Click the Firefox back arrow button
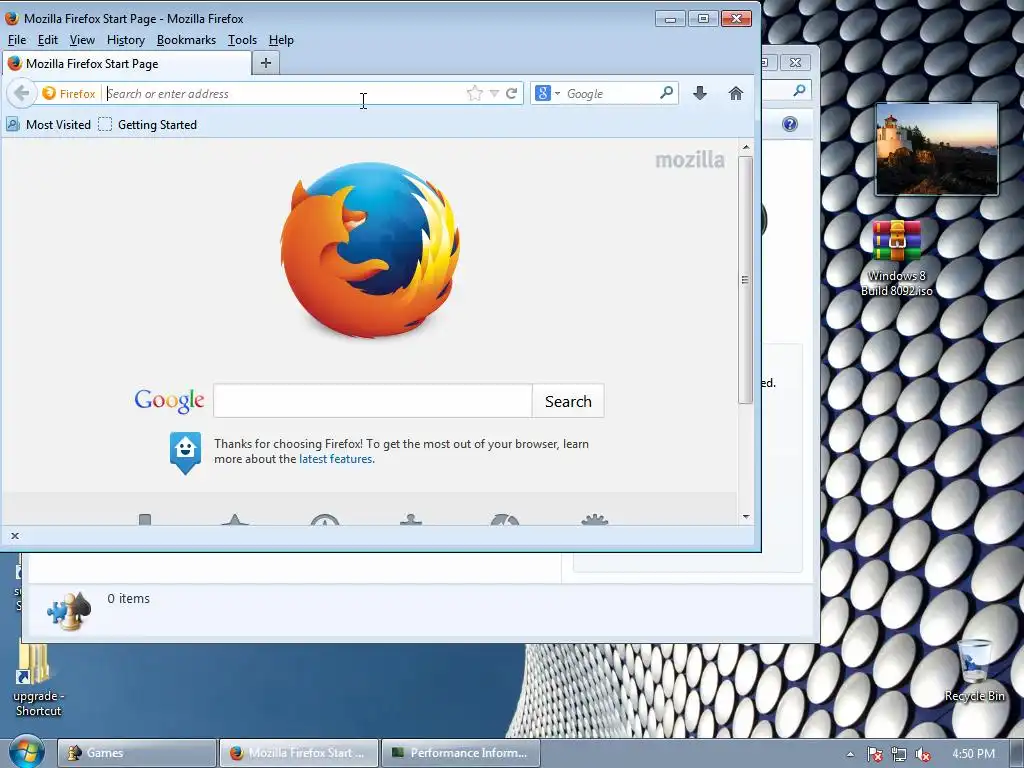The image size is (1024, 768). pos(21,93)
